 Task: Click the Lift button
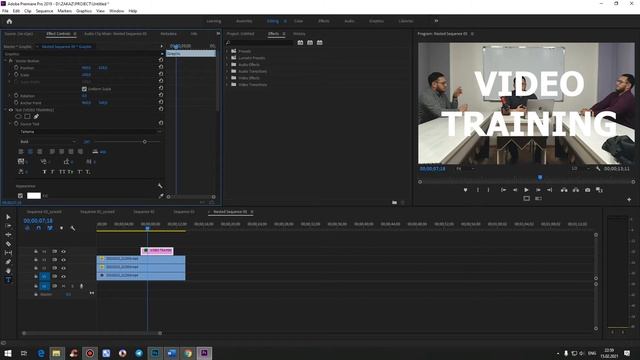pyautogui.click(x=564, y=190)
